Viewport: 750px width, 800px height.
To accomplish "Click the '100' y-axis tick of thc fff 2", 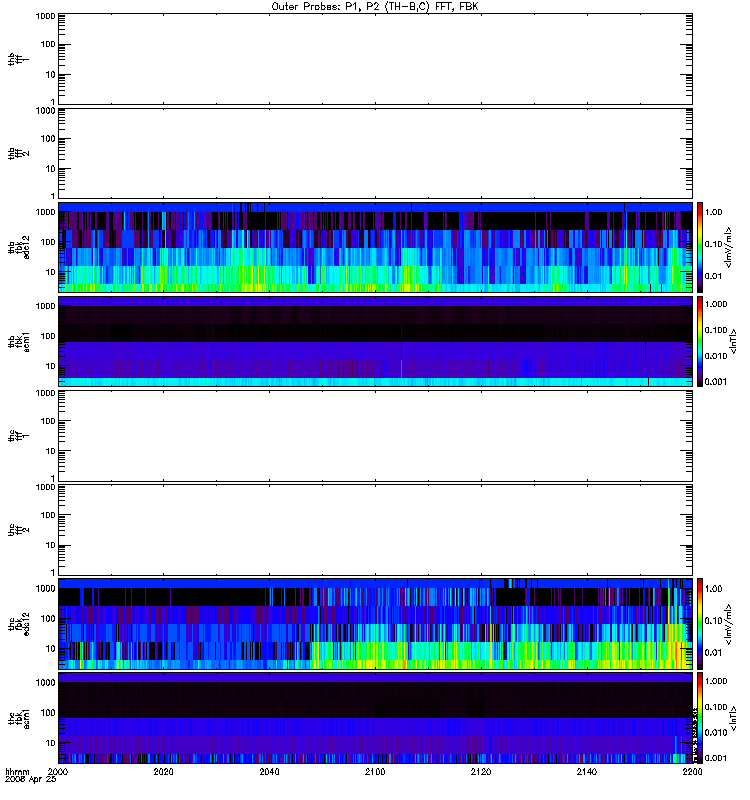I will pyautogui.click(x=48, y=515).
